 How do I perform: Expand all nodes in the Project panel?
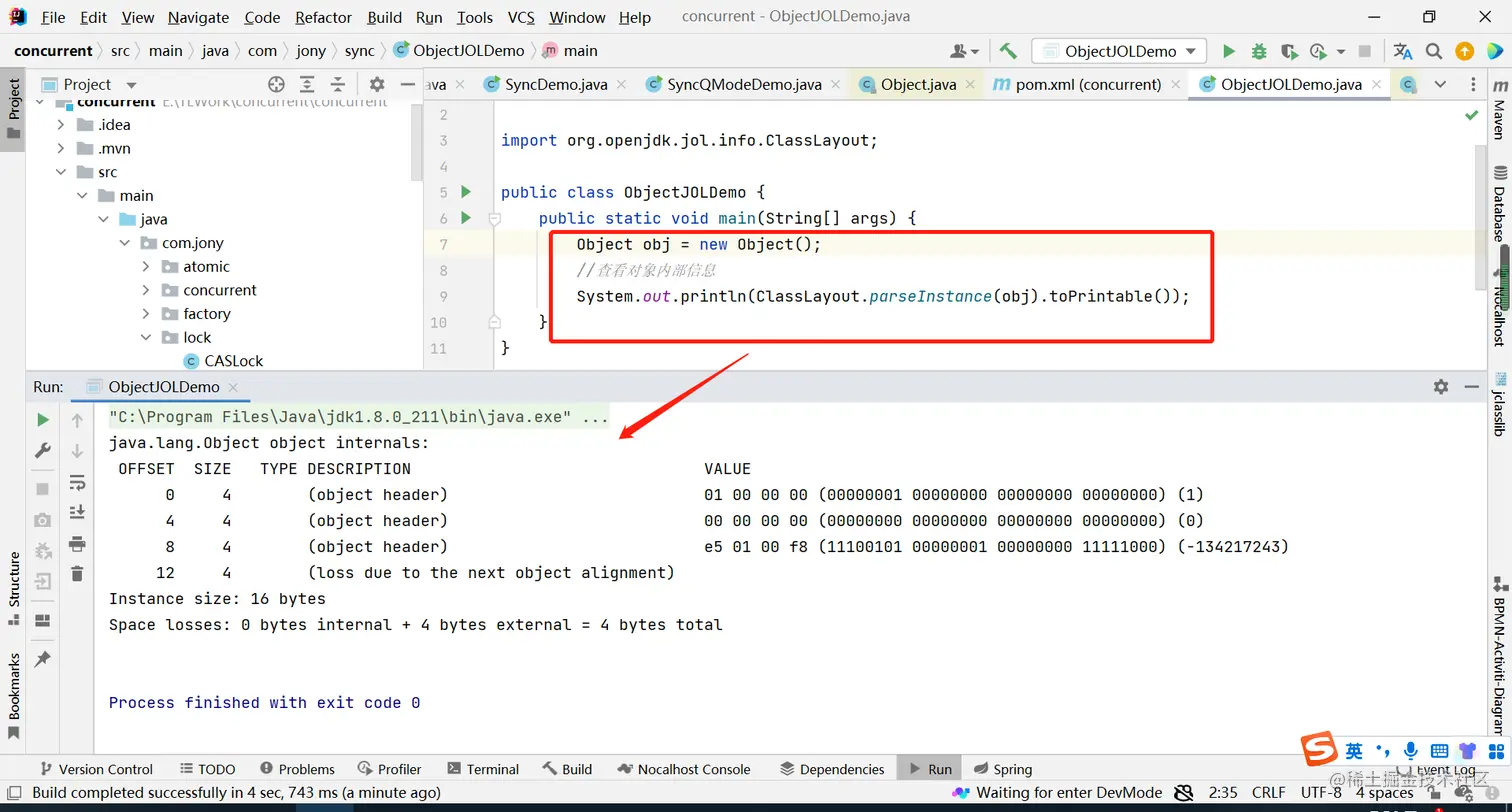tap(307, 85)
